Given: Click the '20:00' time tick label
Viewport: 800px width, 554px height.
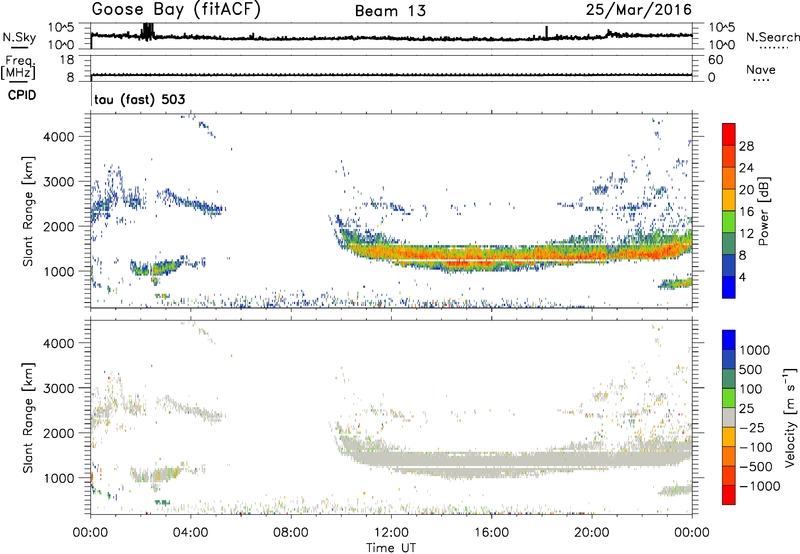Looking at the screenshot, I should tap(591, 533).
